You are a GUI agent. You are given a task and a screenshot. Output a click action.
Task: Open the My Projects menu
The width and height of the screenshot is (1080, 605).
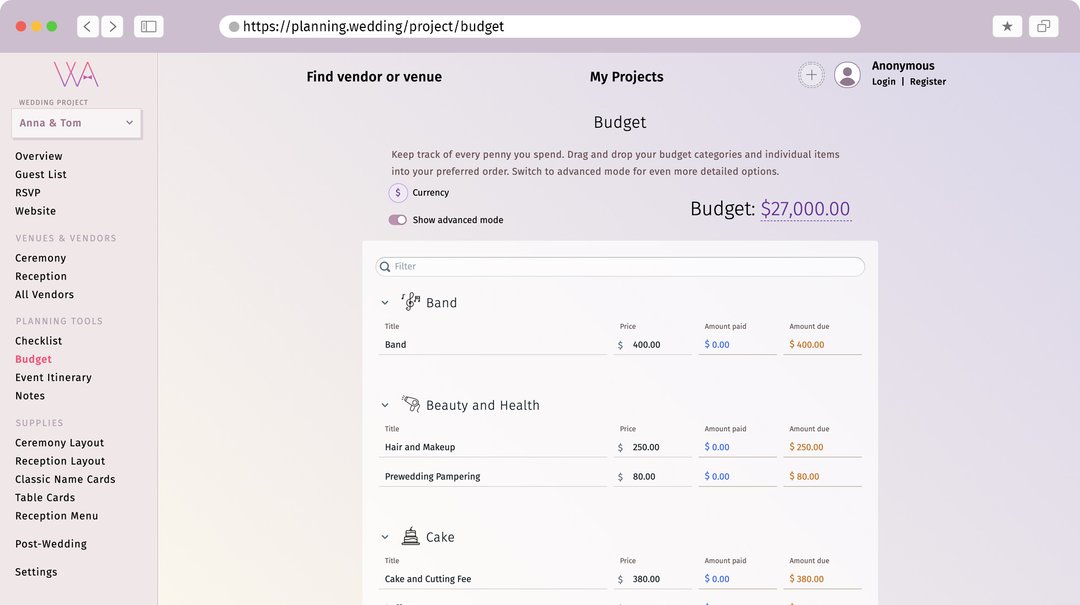coord(626,76)
